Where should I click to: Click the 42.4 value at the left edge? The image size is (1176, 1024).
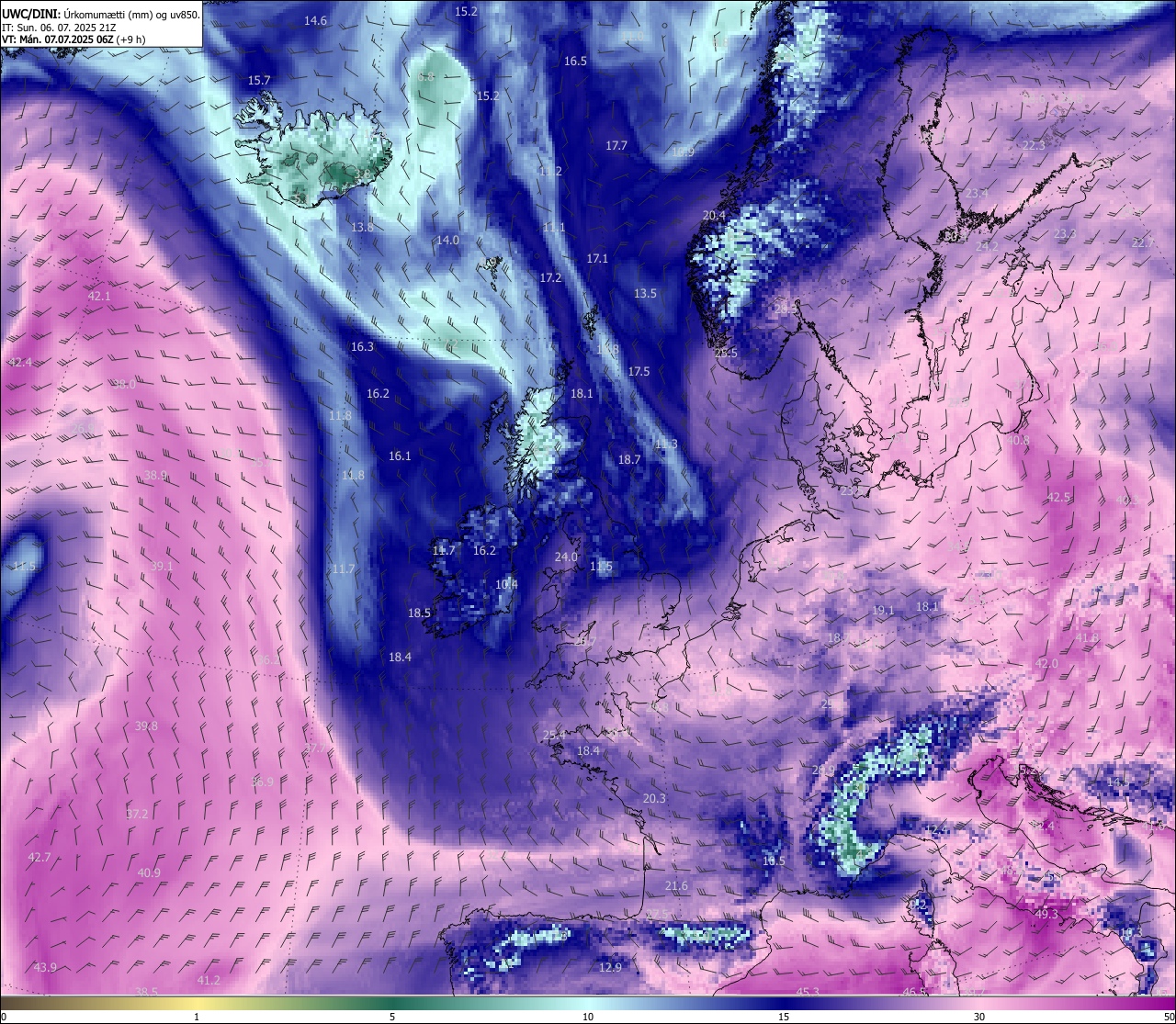[19, 362]
